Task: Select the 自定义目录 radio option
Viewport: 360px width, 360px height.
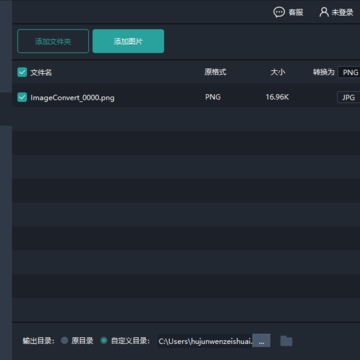Action: pos(104,341)
